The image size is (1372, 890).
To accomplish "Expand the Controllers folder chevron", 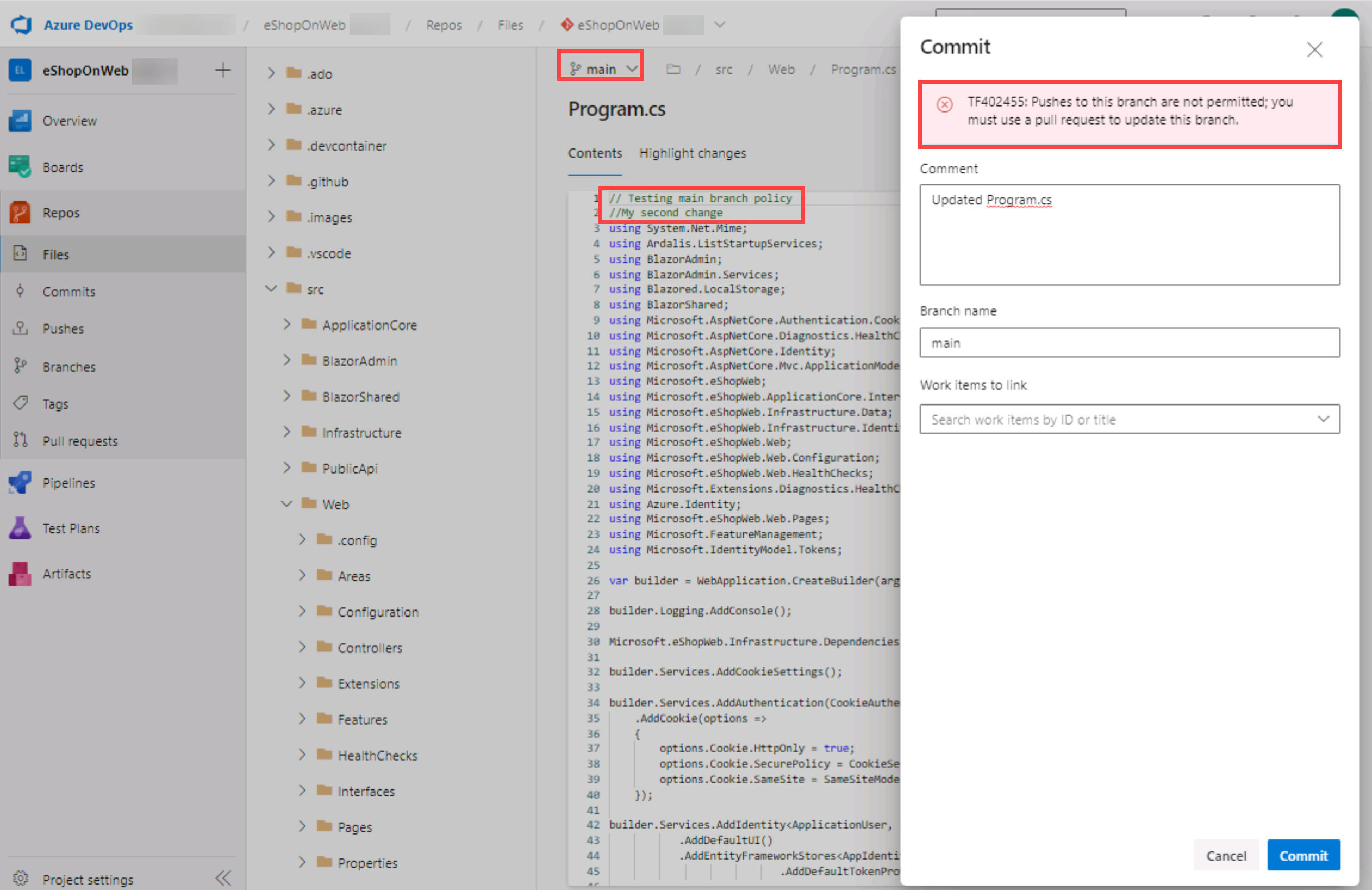I will coord(302,648).
